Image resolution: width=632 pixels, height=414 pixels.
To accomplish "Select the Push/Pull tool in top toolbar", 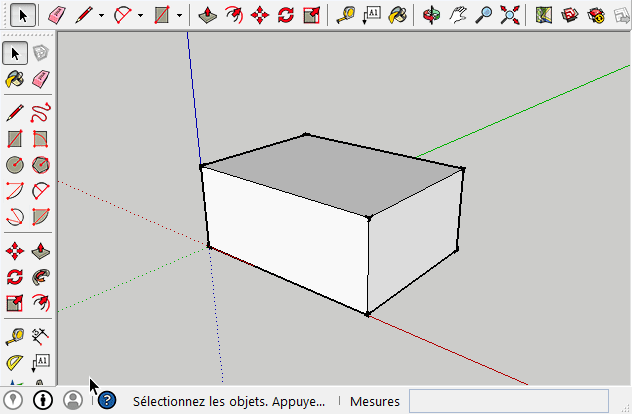I will [206, 15].
